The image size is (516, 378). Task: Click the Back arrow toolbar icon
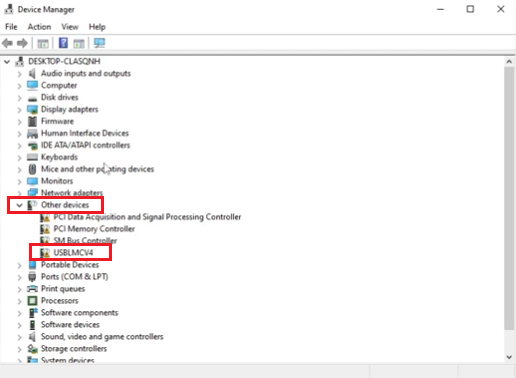[7, 43]
